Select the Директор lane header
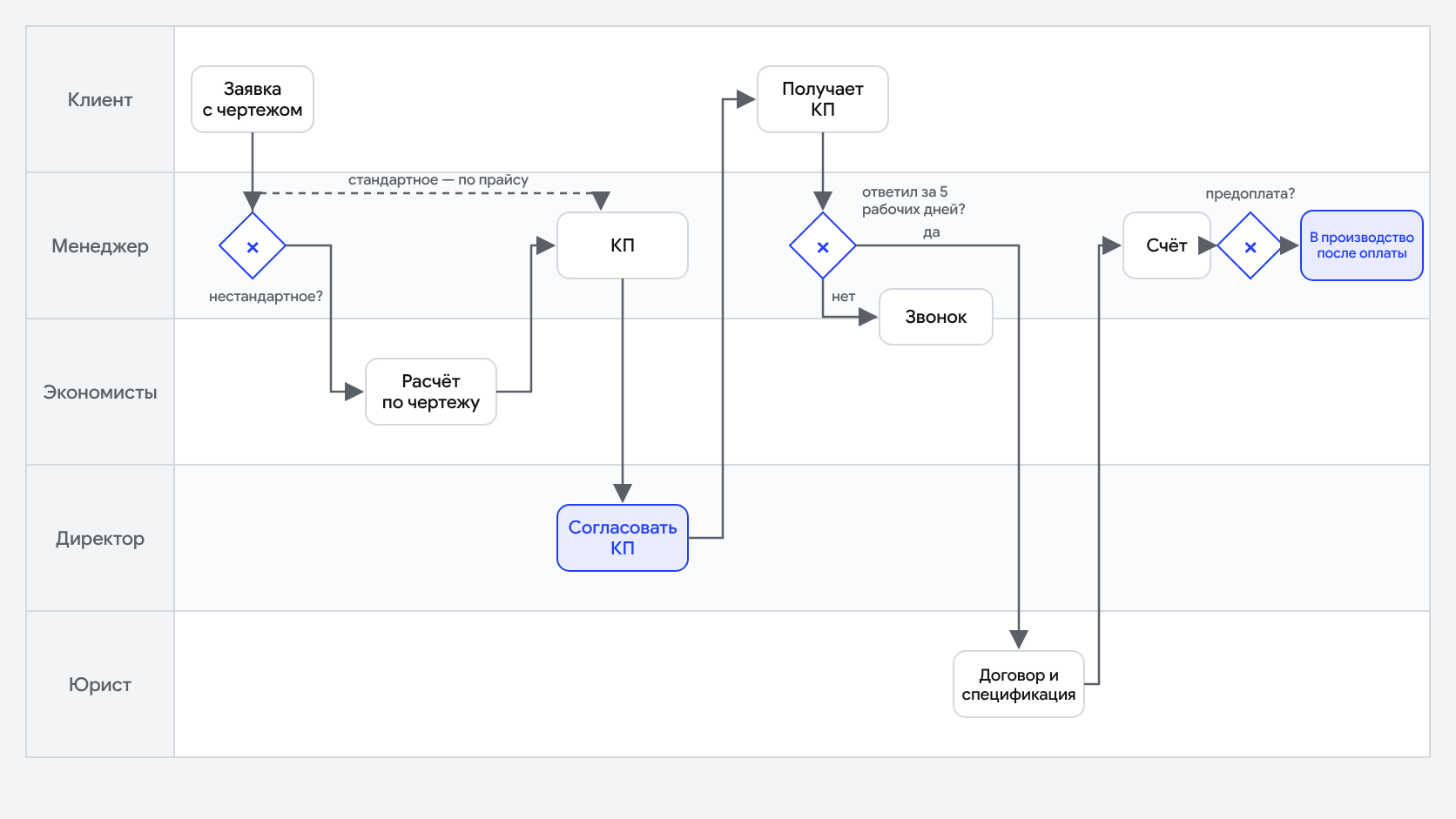This screenshot has height=819, width=1456. coord(100,538)
